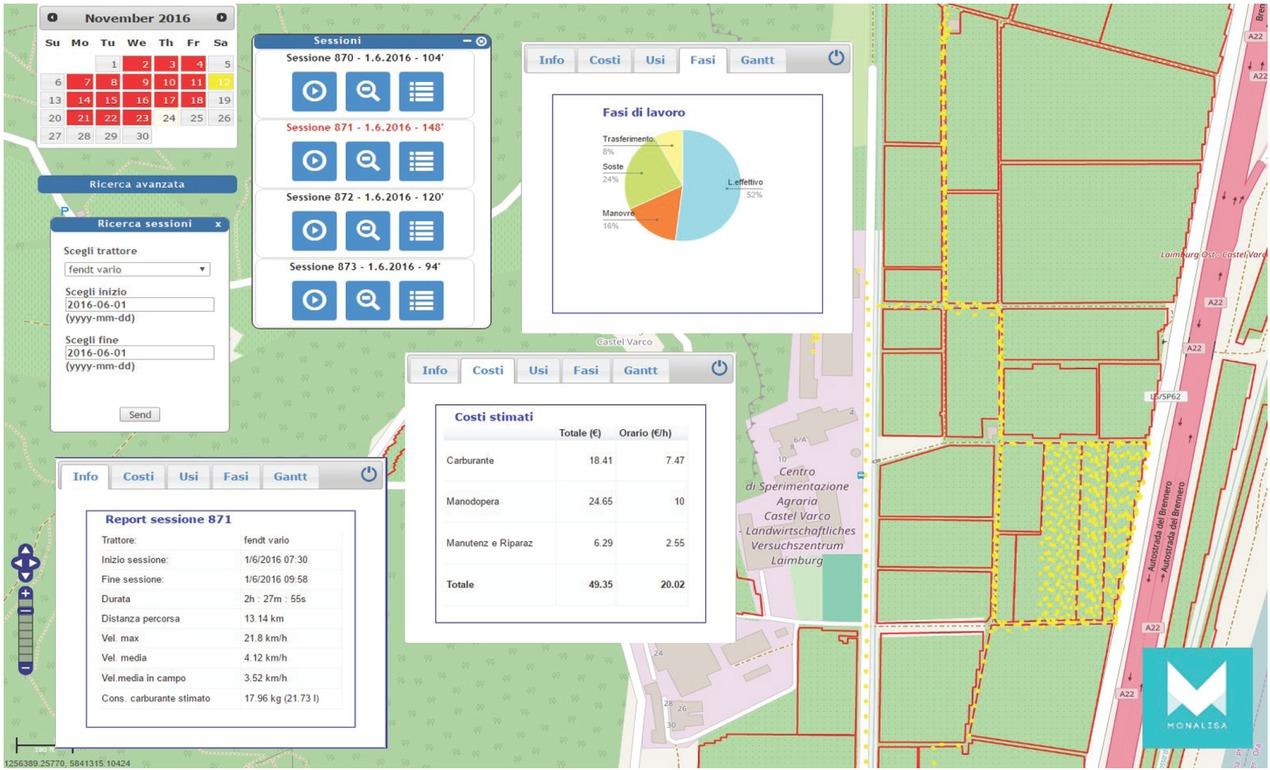The height and width of the screenshot is (770, 1270).
Task: Click the Scegli inizio date field
Action: pos(139,305)
